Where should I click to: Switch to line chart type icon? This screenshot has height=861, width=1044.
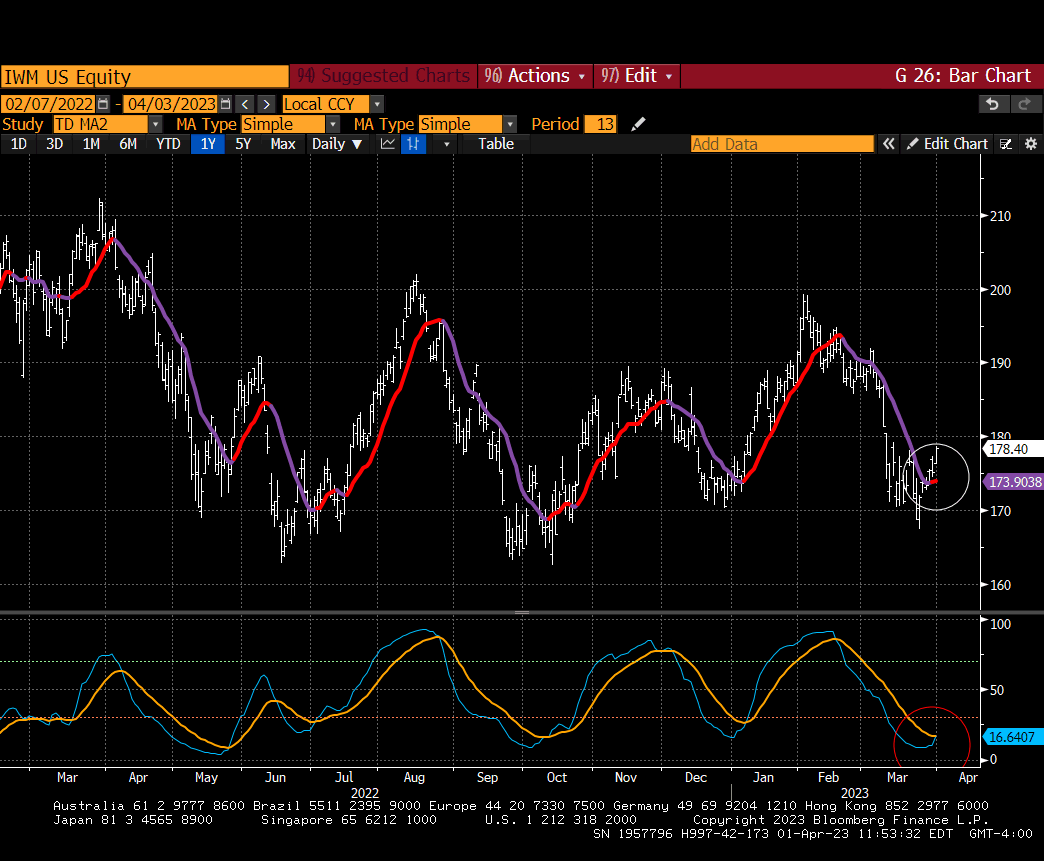point(388,144)
